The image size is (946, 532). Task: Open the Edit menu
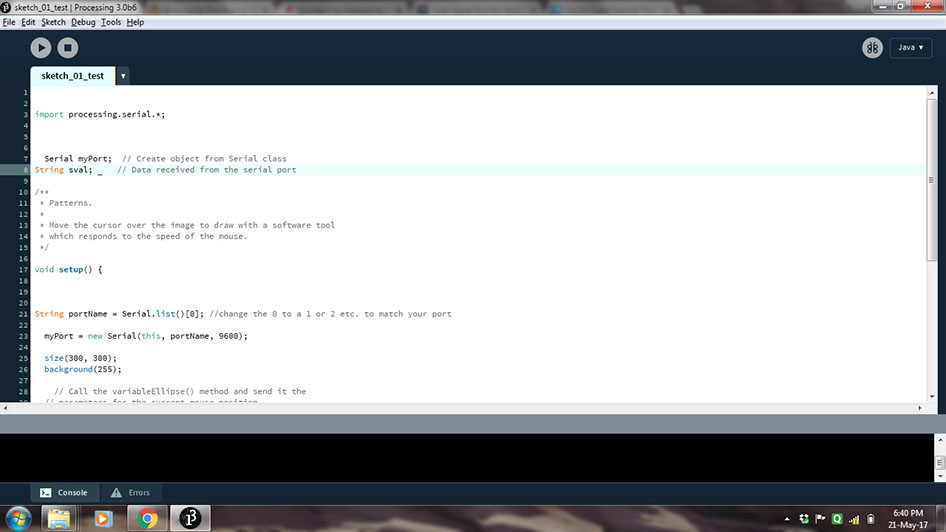[28, 22]
